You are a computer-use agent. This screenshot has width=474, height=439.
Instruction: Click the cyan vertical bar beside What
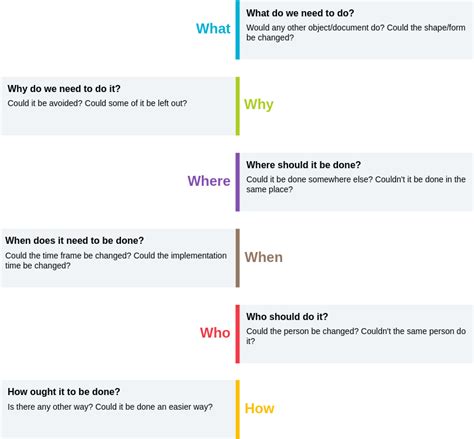point(238,30)
